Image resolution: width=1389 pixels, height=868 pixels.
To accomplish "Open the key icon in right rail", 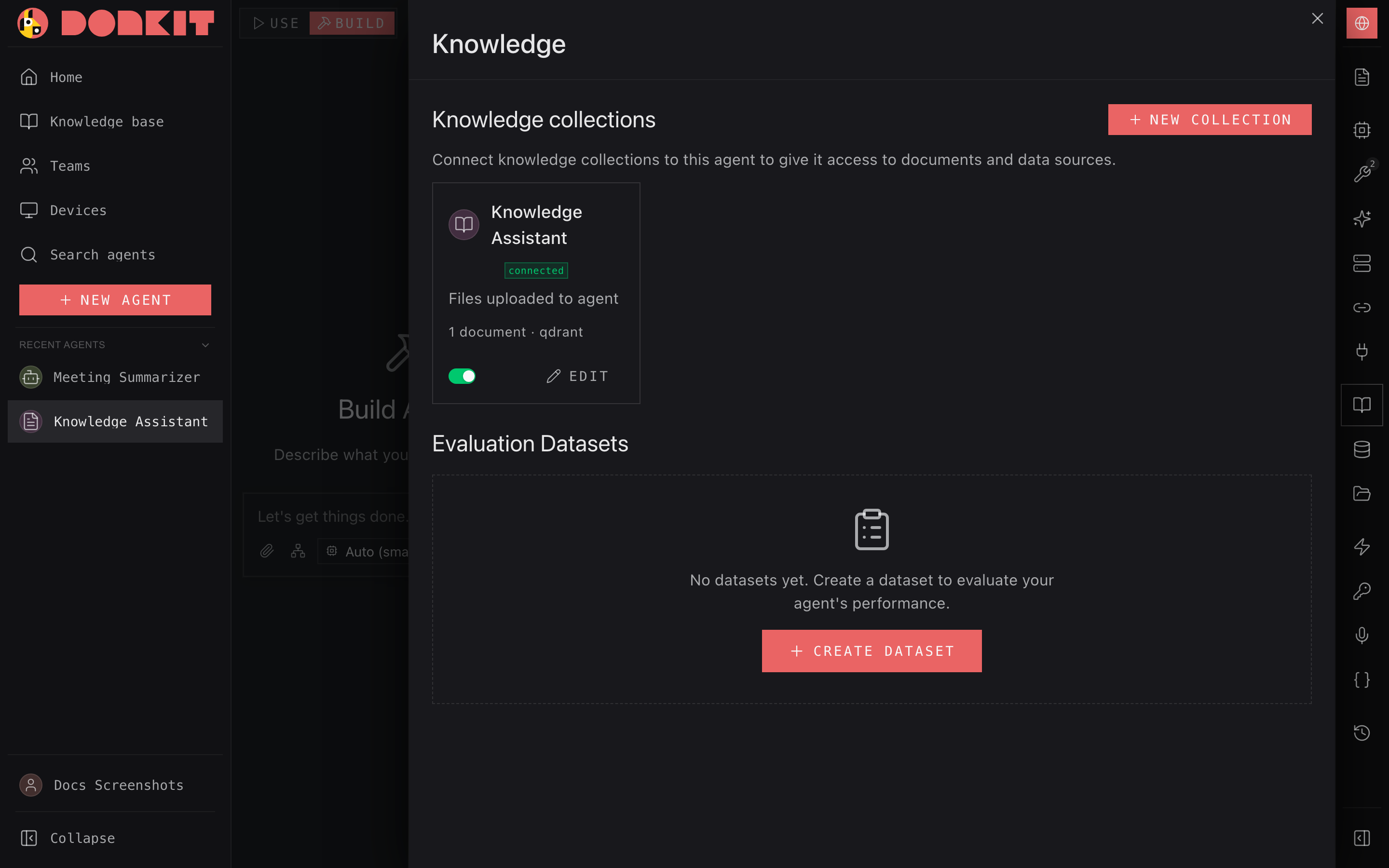I will (1362, 591).
